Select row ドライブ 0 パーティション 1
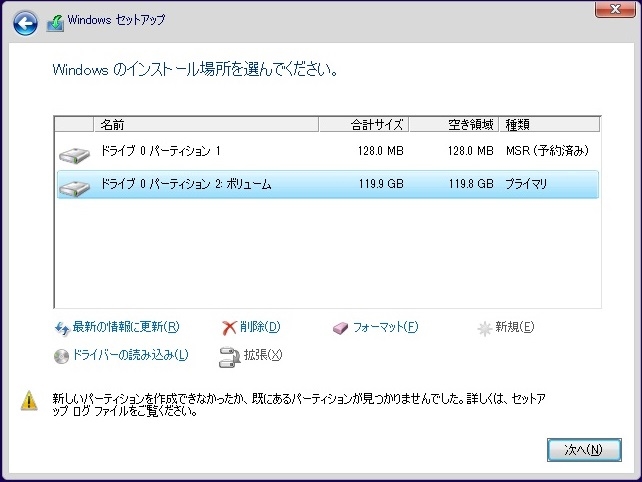The image size is (642, 482). coord(328,151)
